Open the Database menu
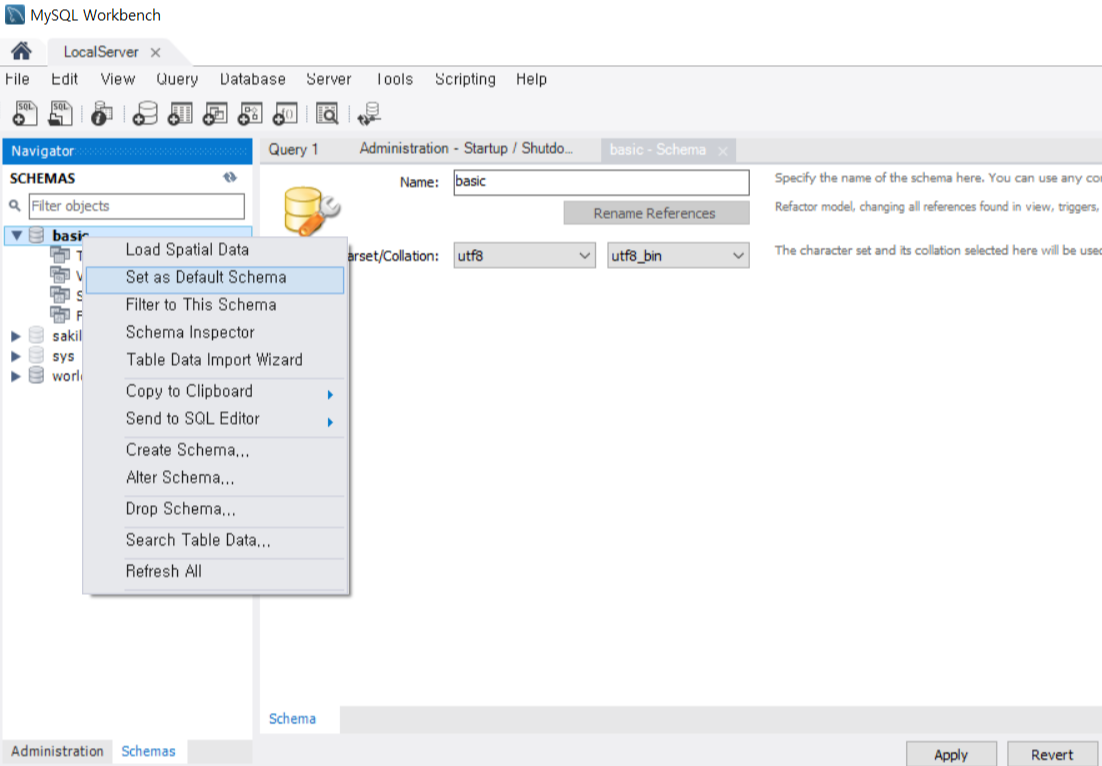The width and height of the screenshot is (1102, 766). 252,79
